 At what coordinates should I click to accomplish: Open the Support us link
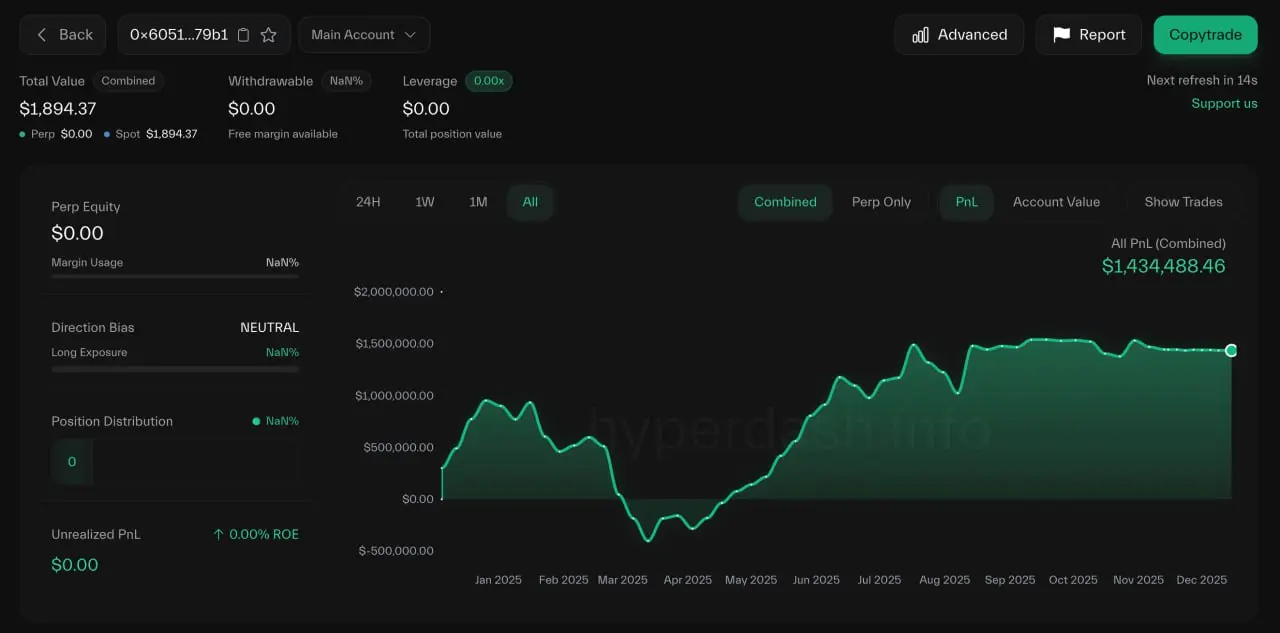[x=1224, y=104]
